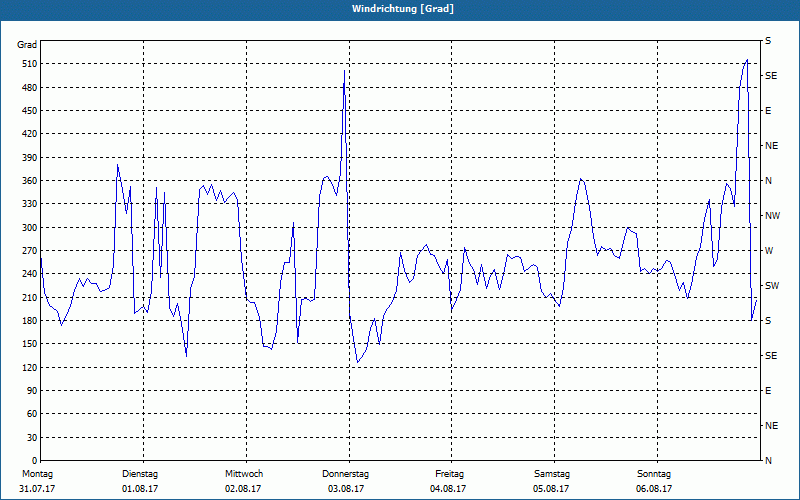800x500 pixels.
Task: Select the '270' y-axis value
Action: click(30, 251)
